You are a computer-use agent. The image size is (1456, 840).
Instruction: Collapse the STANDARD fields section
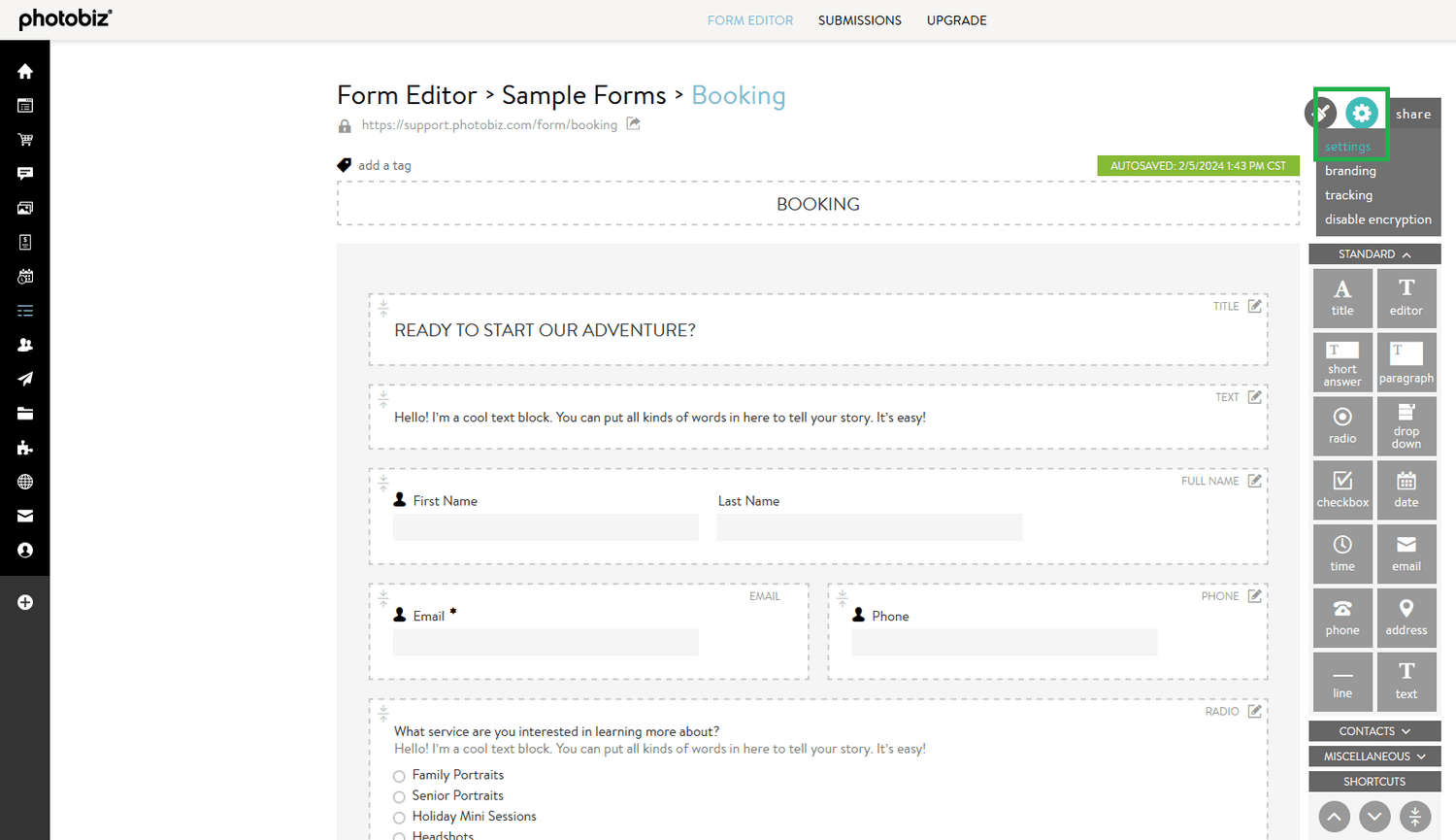click(x=1374, y=253)
